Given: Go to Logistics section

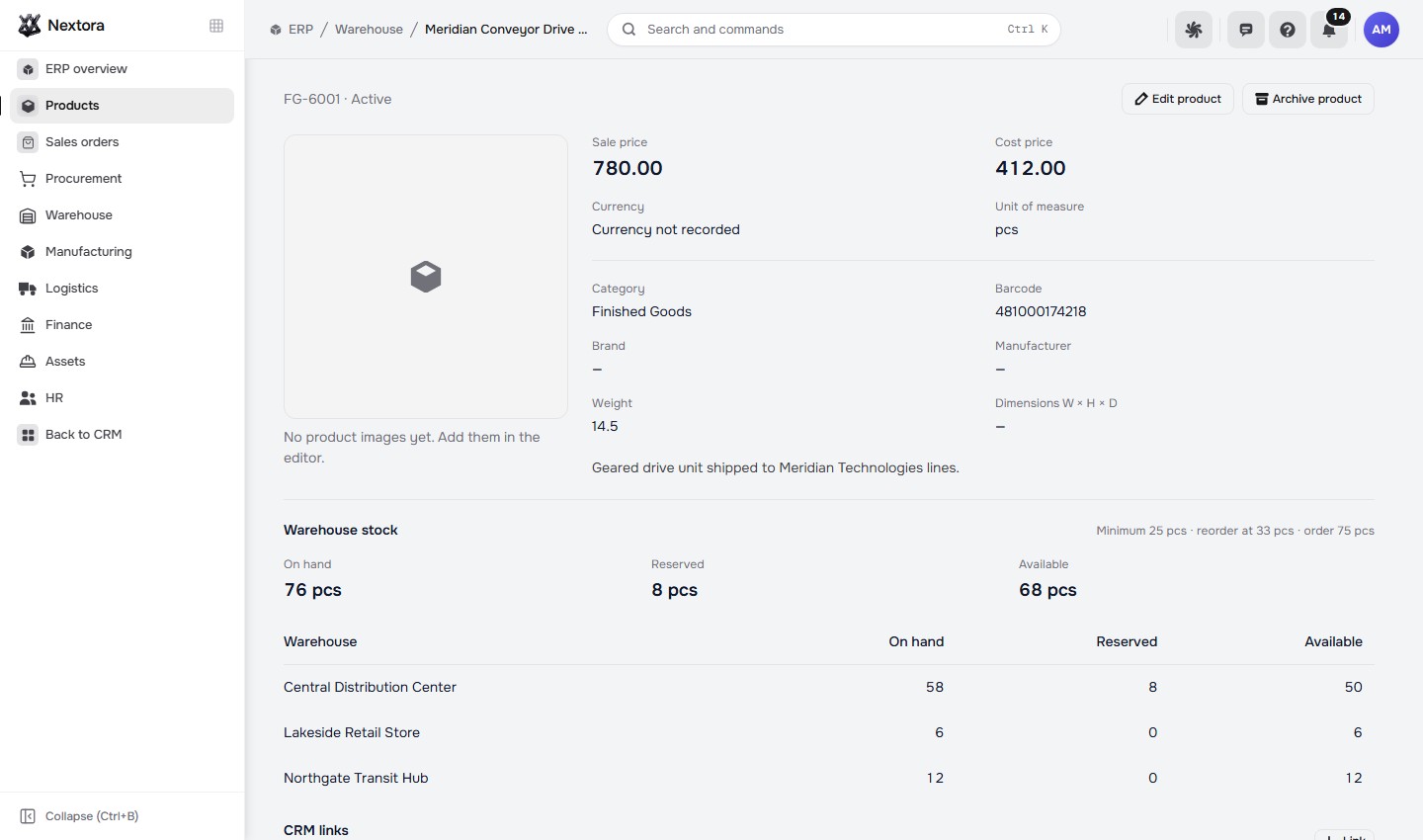Looking at the screenshot, I should tap(122, 289).
